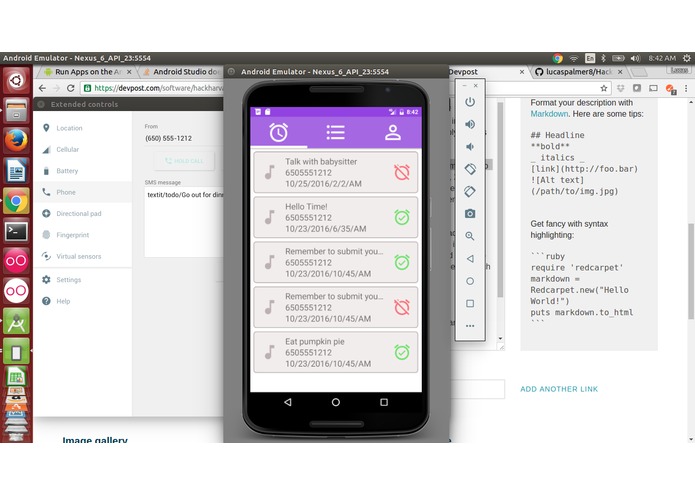This screenshot has width=695, height=494.
Task: Click the Markdown link
Action: click(549, 114)
